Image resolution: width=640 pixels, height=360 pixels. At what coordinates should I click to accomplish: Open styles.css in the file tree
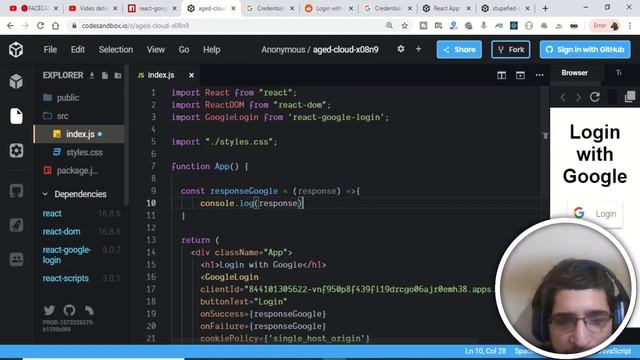[79, 152]
